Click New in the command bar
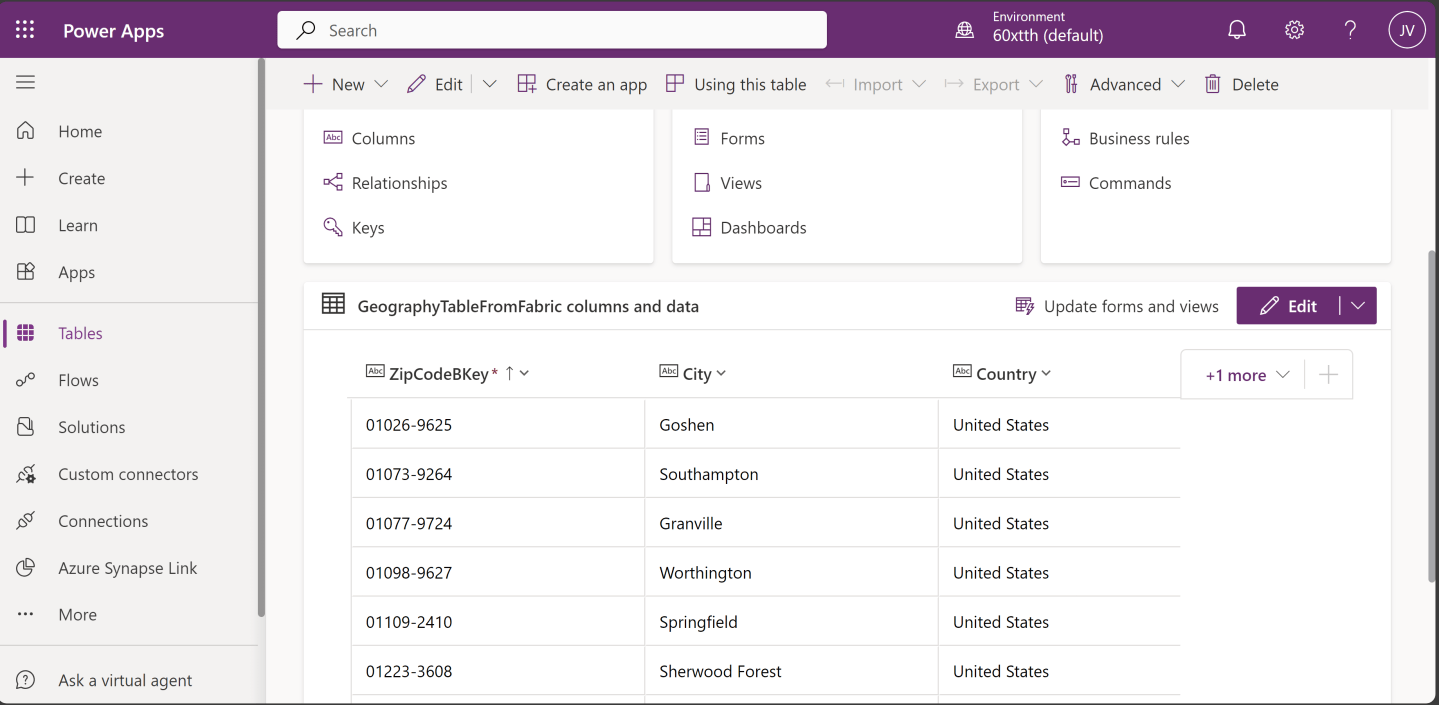1439x705 pixels. [x=334, y=85]
